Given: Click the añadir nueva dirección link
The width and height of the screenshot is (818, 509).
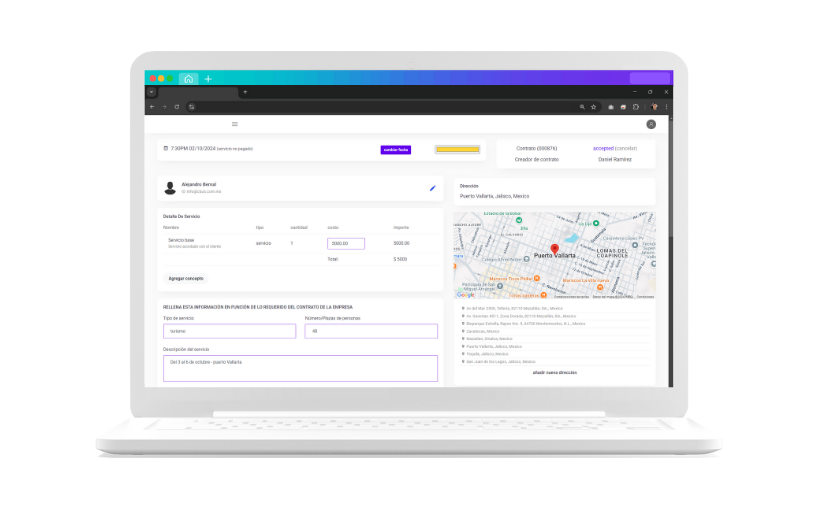Looking at the screenshot, I should (554, 372).
